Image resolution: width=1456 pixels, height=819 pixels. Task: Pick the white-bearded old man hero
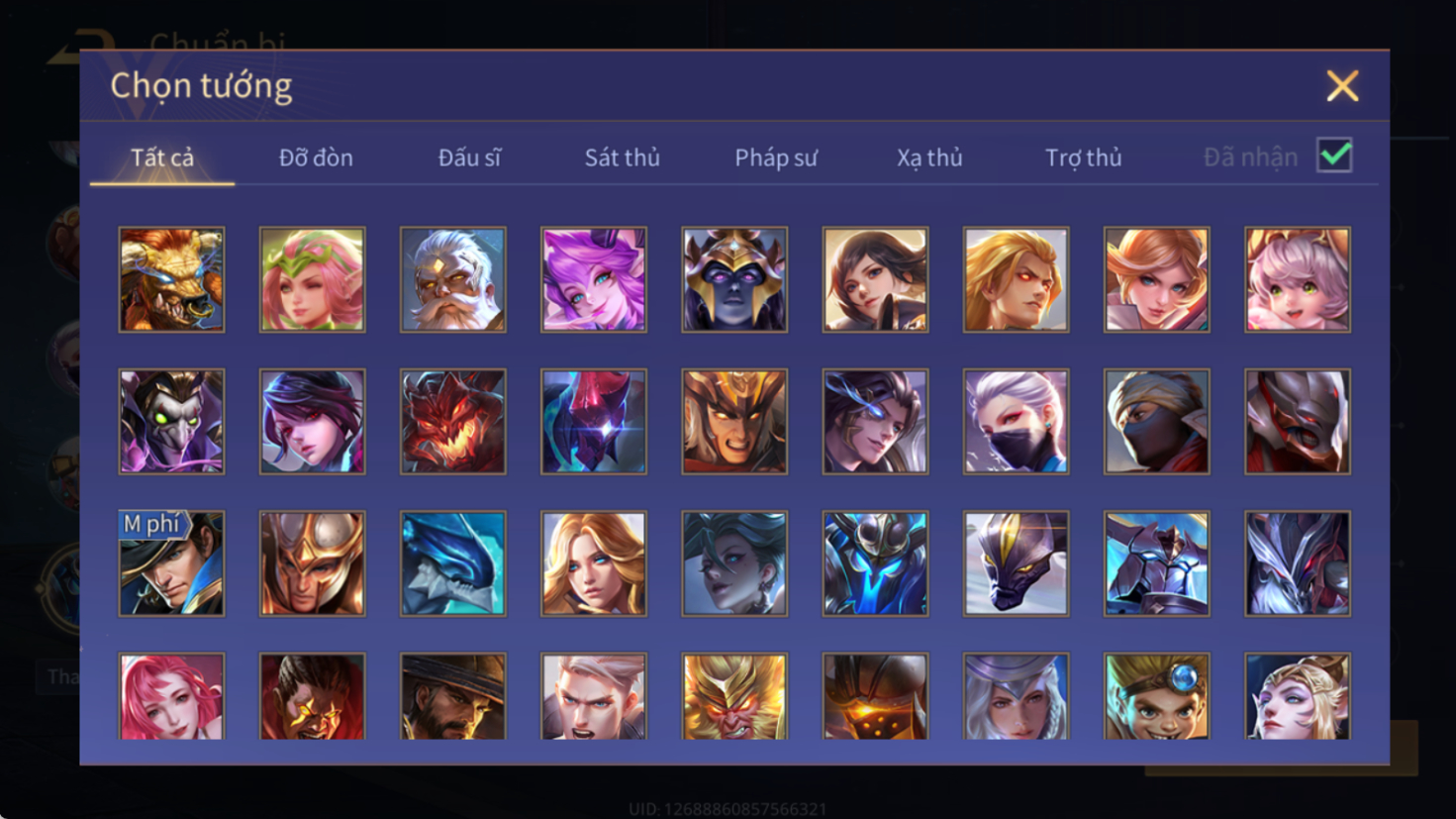(453, 279)
